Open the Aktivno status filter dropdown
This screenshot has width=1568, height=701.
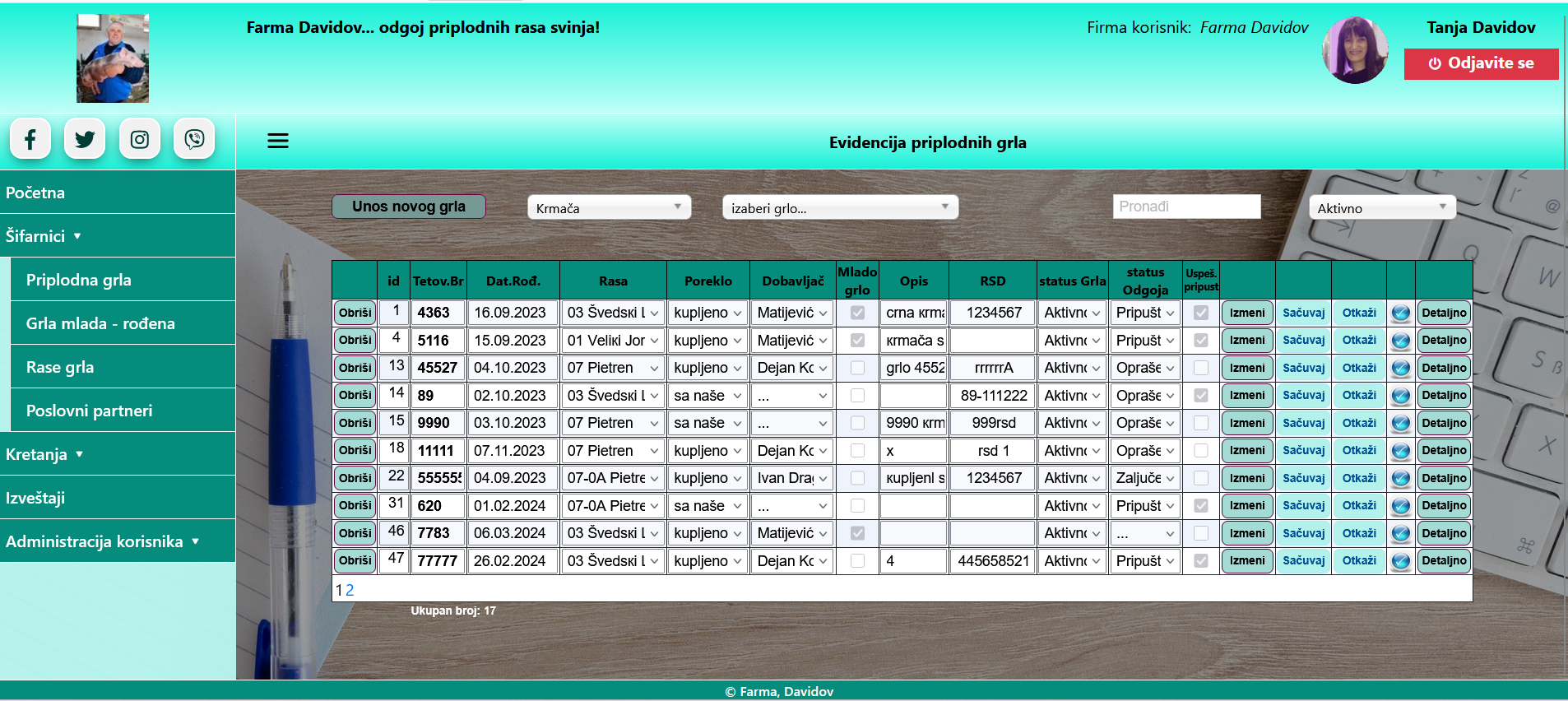pyautogui.click(x=1382, y=207)
